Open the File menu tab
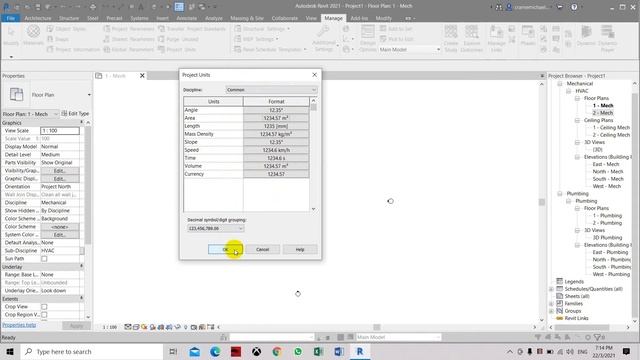This screenshot has width=640, height=360. click(11, 18)
